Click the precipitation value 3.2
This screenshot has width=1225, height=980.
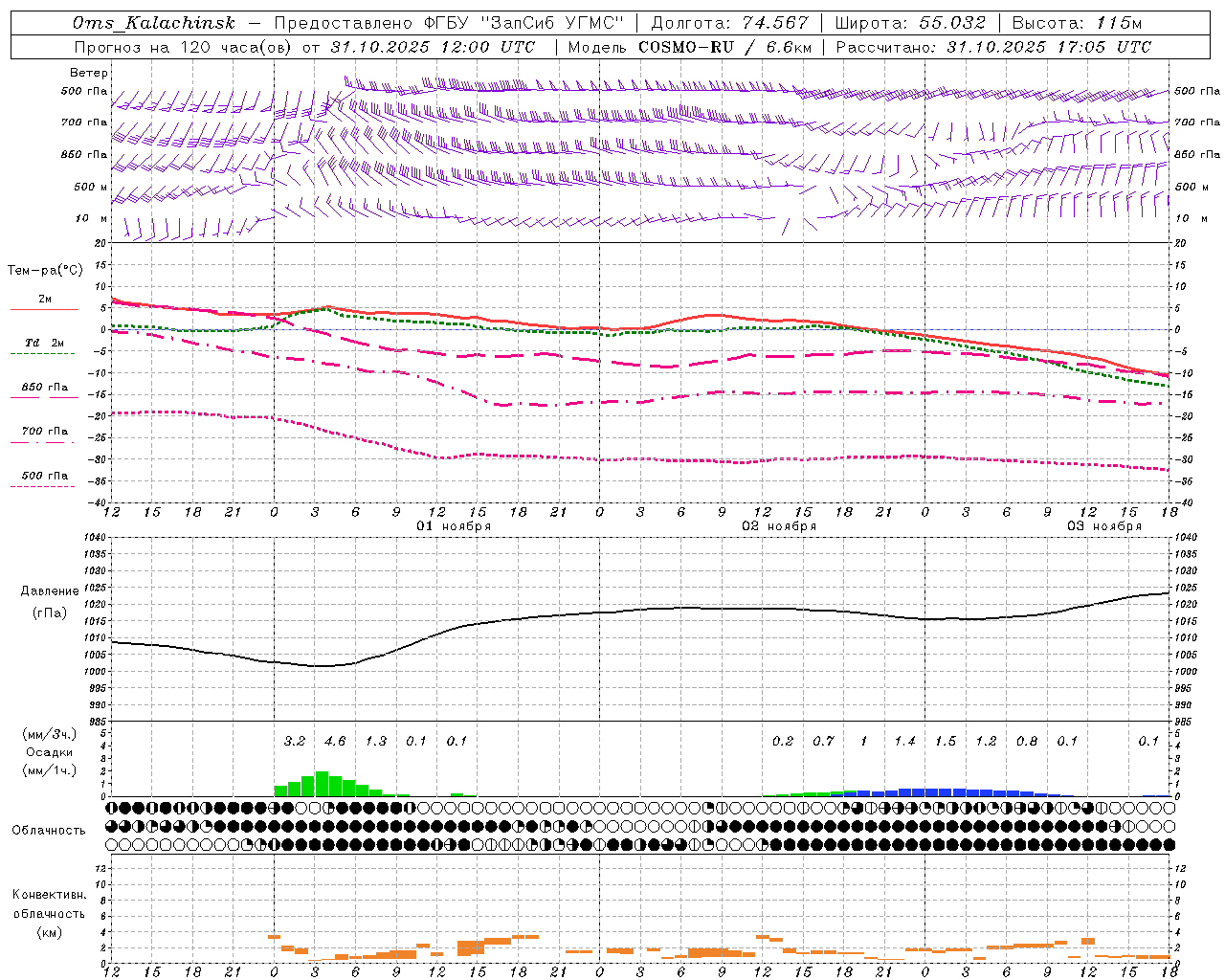click(x=295, y=742)
